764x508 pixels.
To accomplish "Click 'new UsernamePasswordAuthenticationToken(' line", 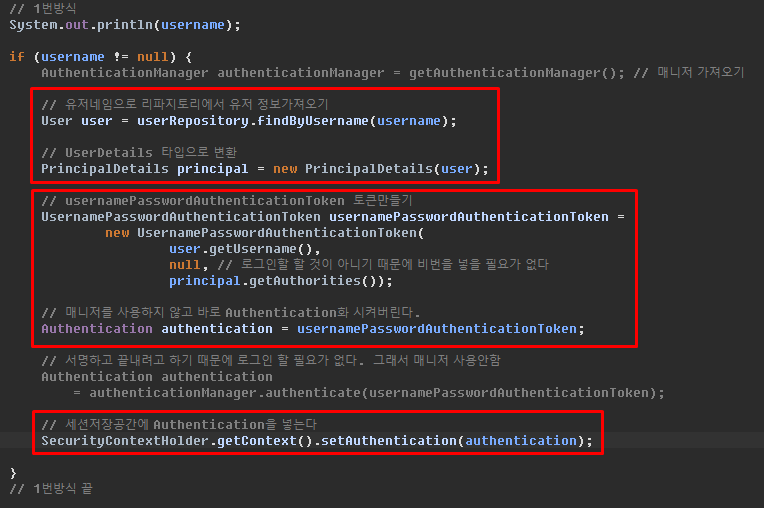I will tap(265, 233).
